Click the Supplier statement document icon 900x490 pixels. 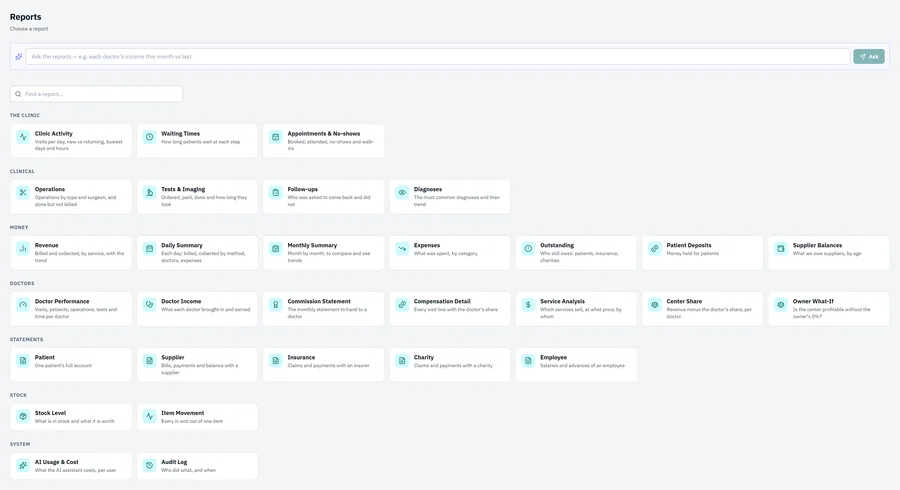click(149, 360)
